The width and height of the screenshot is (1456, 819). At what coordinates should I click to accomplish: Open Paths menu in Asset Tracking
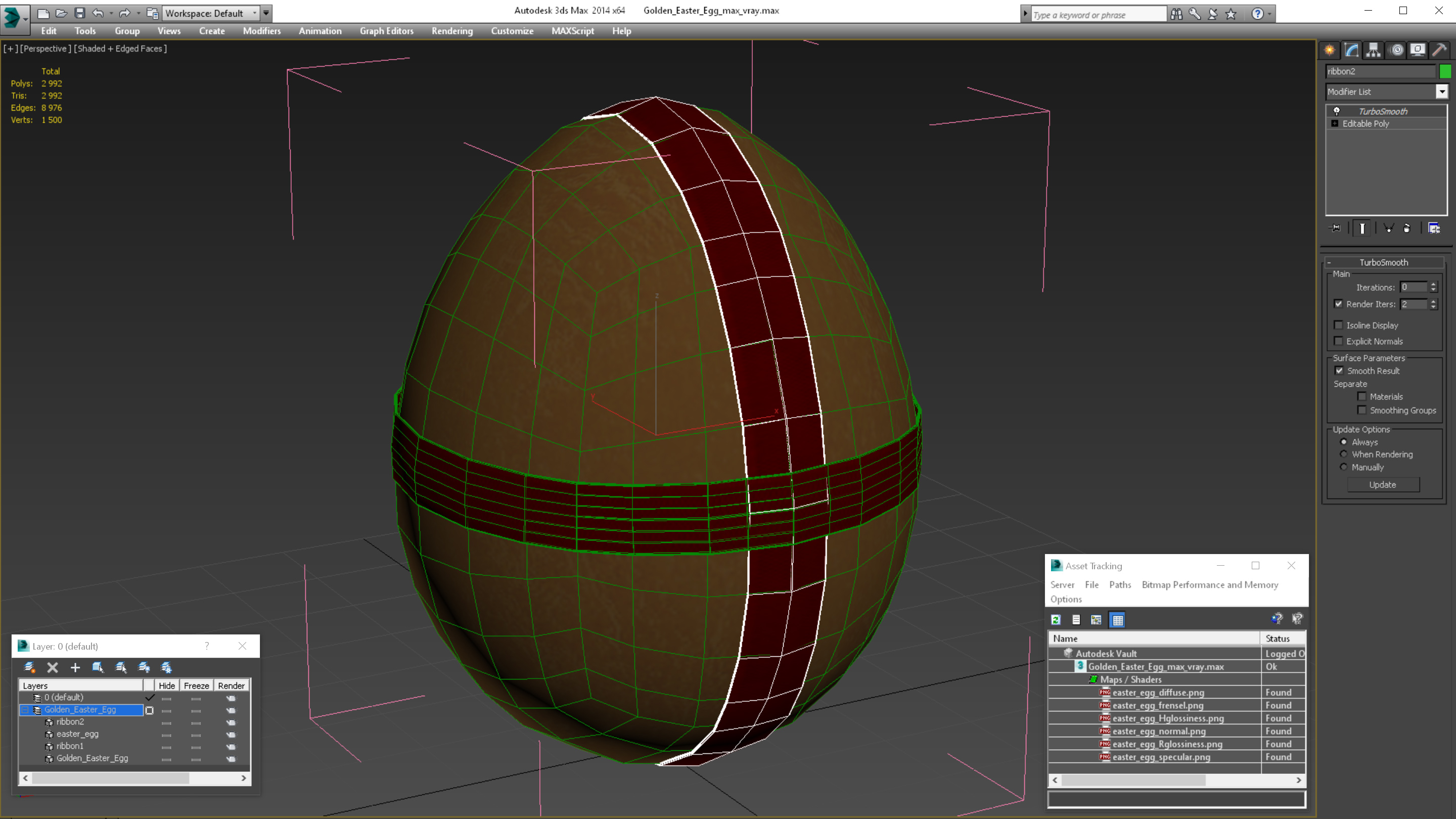click(1120, 584)
